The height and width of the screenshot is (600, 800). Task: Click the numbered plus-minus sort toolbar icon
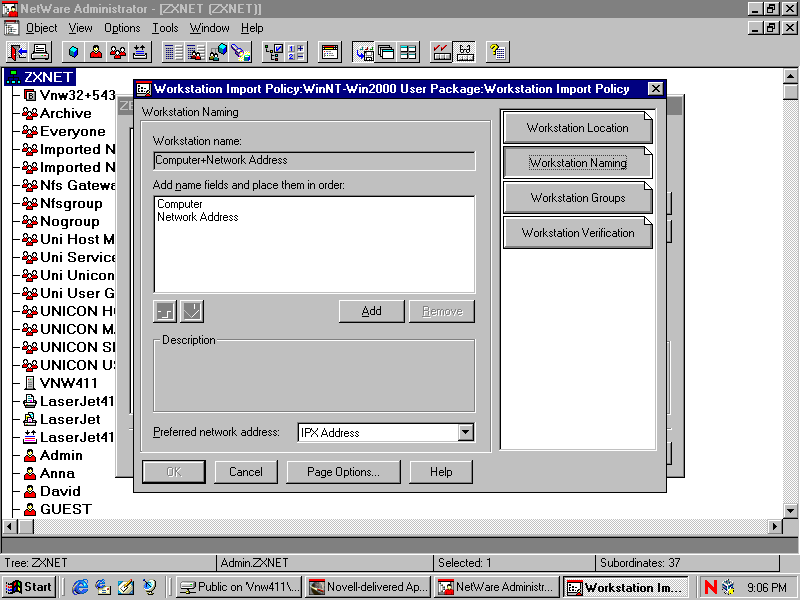296,52
